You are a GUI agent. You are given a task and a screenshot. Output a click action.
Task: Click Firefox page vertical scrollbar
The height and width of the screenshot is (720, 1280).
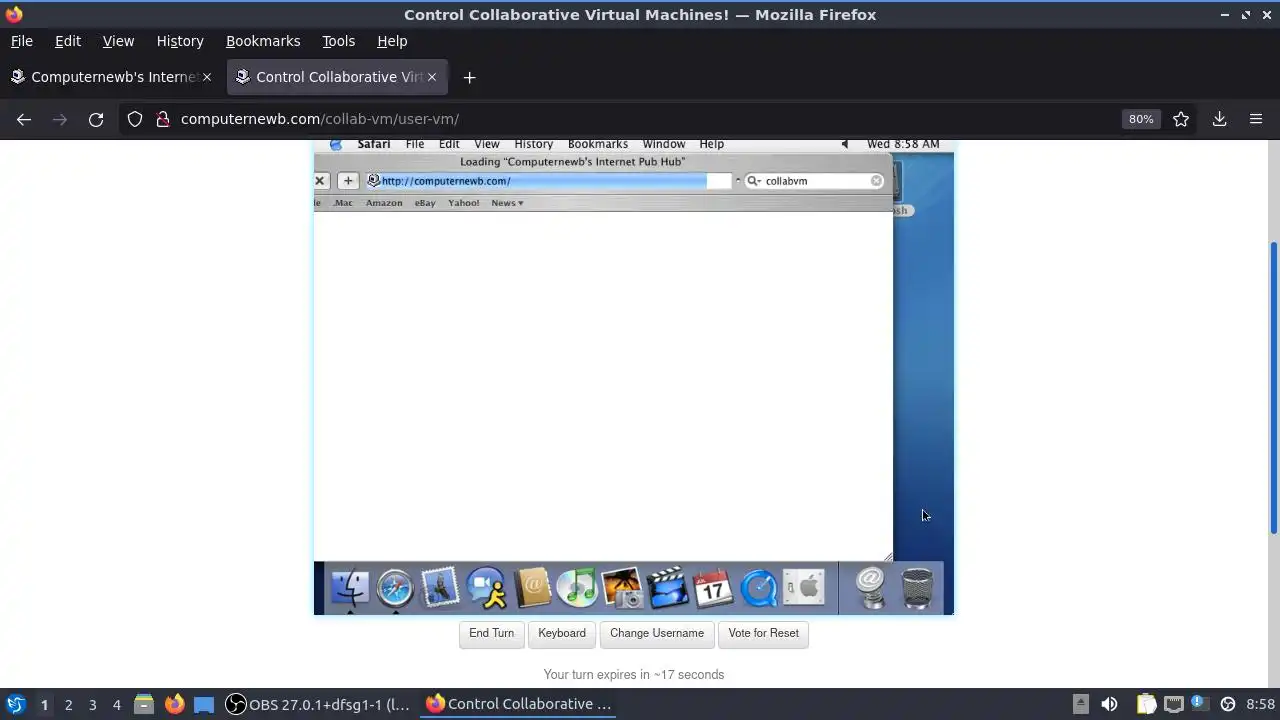click(x=1274, y=388)
